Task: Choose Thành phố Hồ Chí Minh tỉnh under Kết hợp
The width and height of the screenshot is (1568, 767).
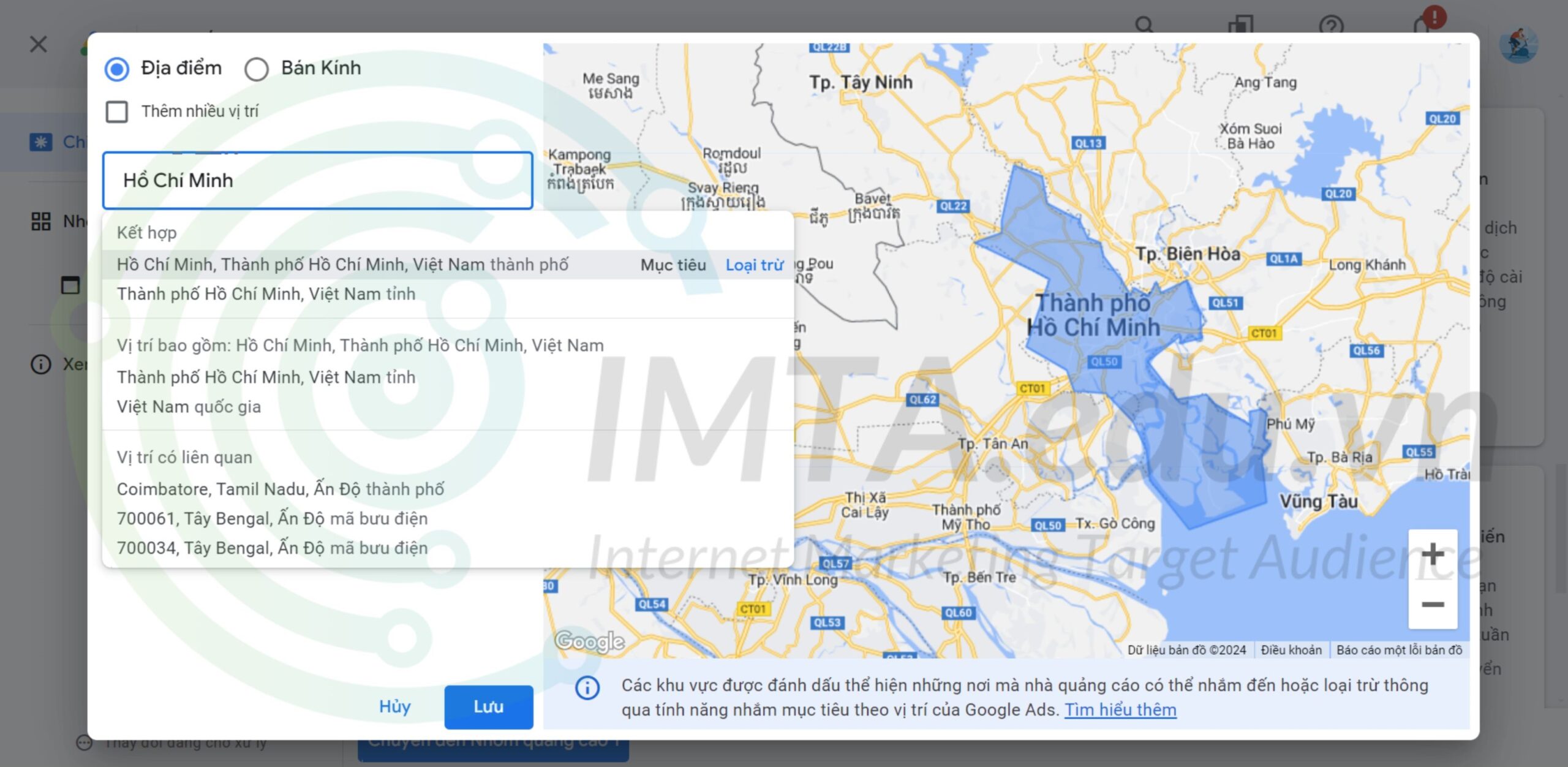Action: 448,294
